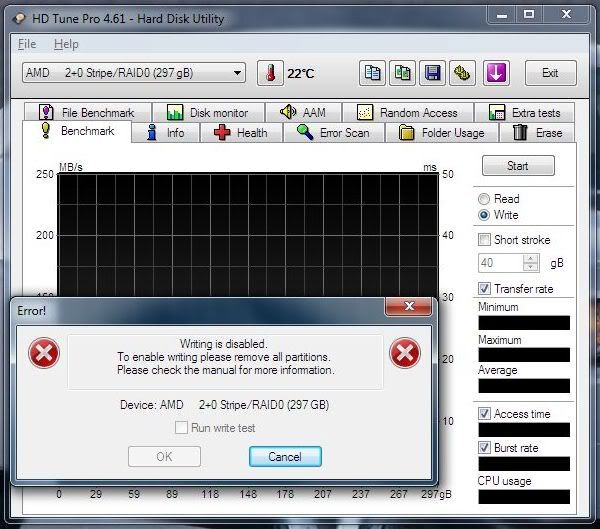Click the Maximum result field

click(x=524, y=355)
